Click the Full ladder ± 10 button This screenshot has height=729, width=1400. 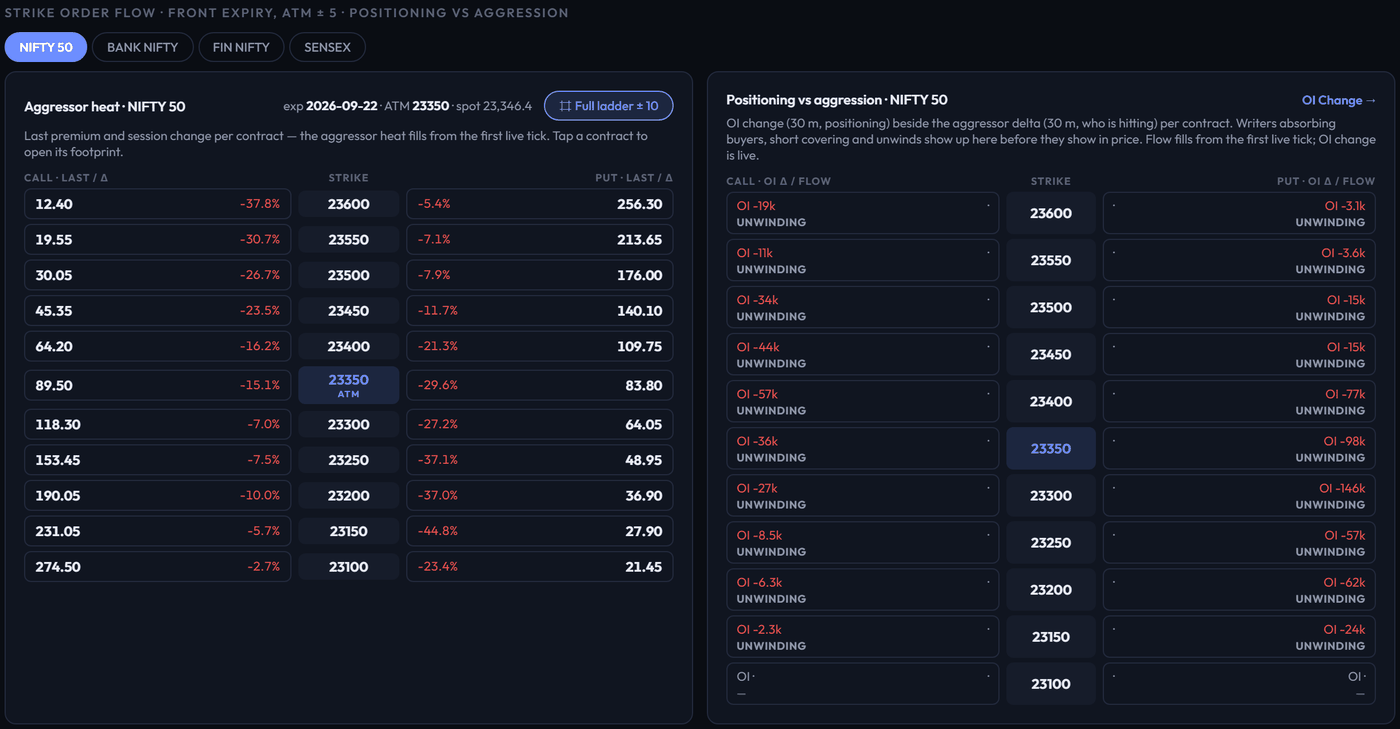[608, 106]
